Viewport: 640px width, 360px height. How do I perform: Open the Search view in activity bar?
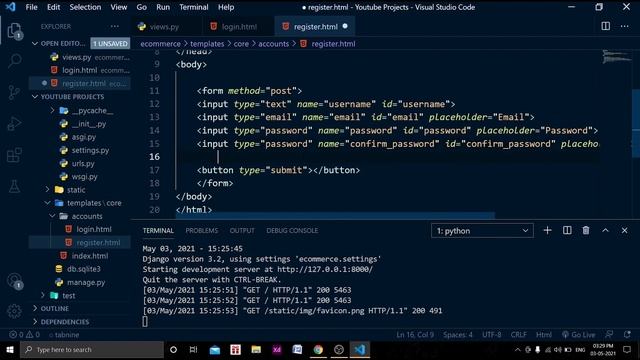[x=14, y=61]
